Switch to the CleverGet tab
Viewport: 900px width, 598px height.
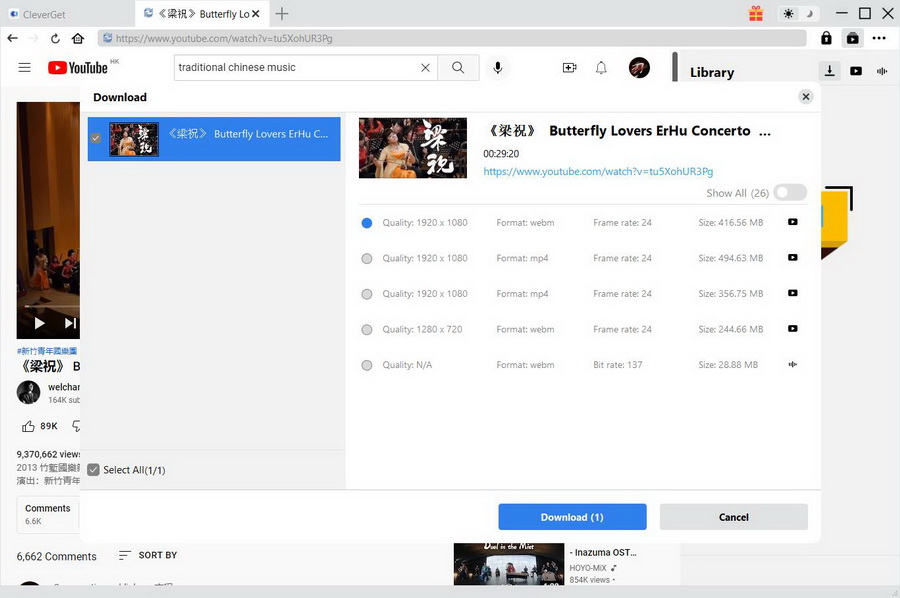pyautogui.click(x=66, y=14)
